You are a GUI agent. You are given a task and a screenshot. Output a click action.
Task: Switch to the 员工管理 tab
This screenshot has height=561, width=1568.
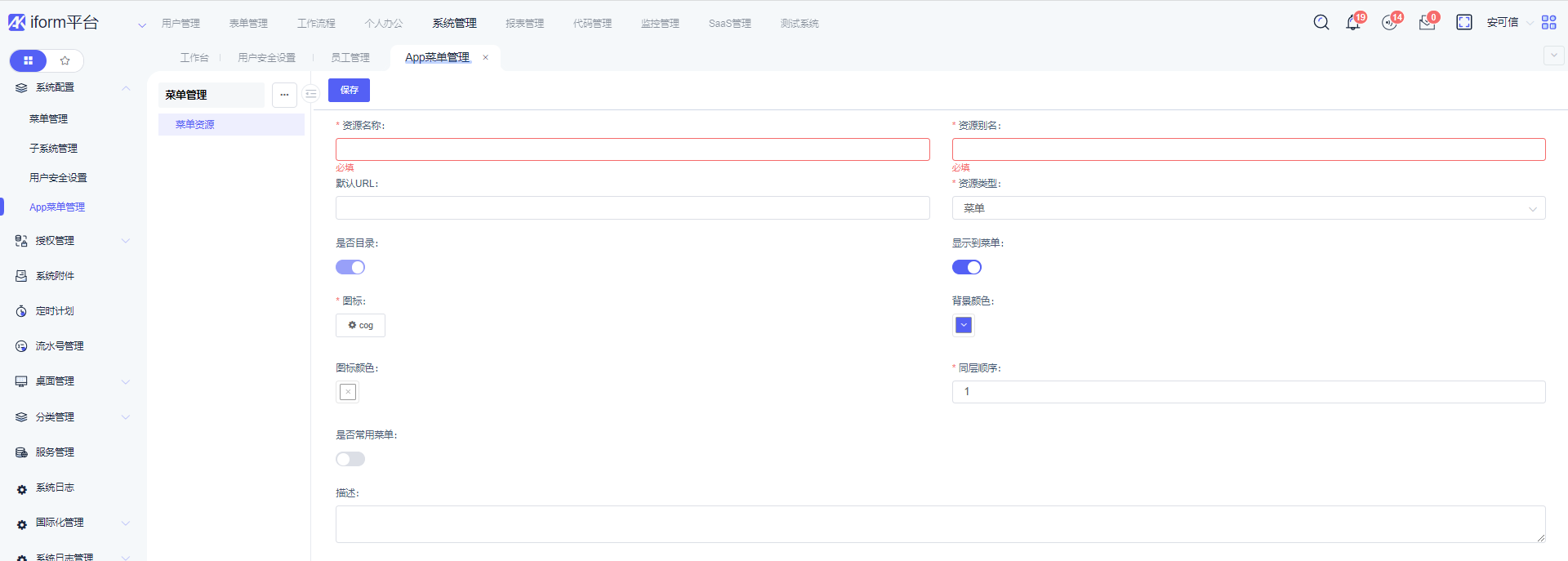350,58
